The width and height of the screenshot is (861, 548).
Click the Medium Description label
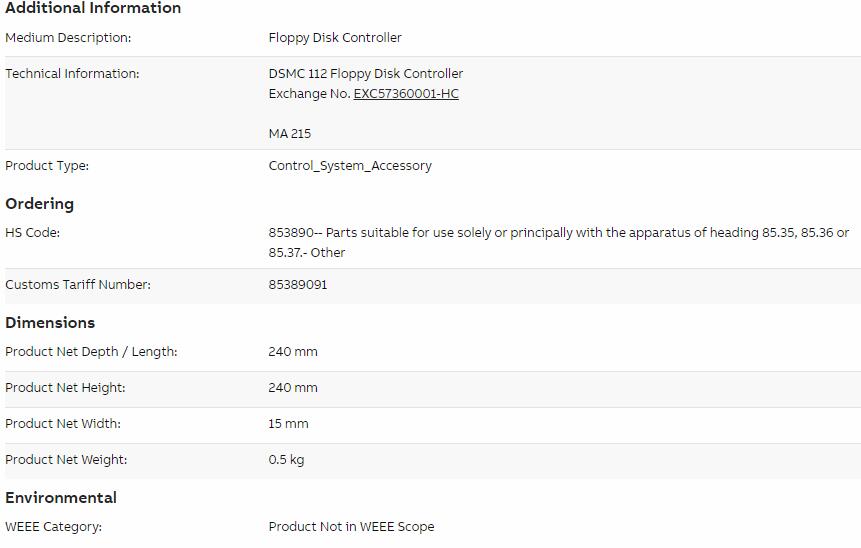68,38
